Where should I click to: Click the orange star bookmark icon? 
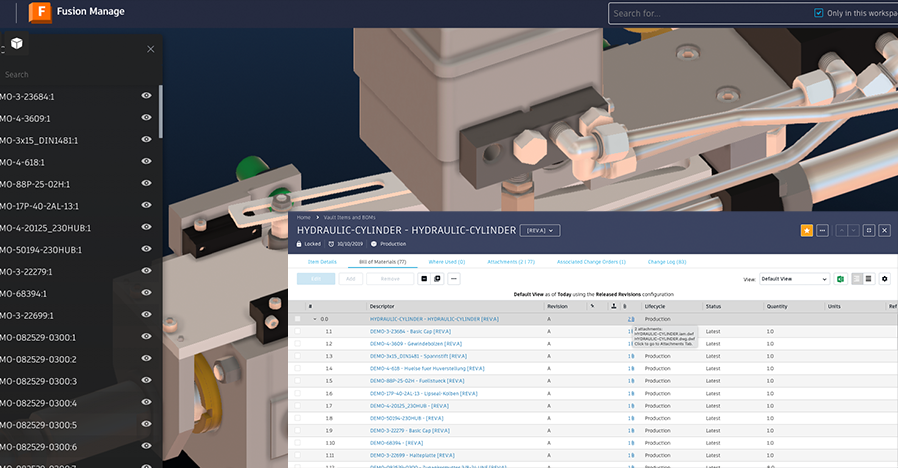[x=806, y=230]
